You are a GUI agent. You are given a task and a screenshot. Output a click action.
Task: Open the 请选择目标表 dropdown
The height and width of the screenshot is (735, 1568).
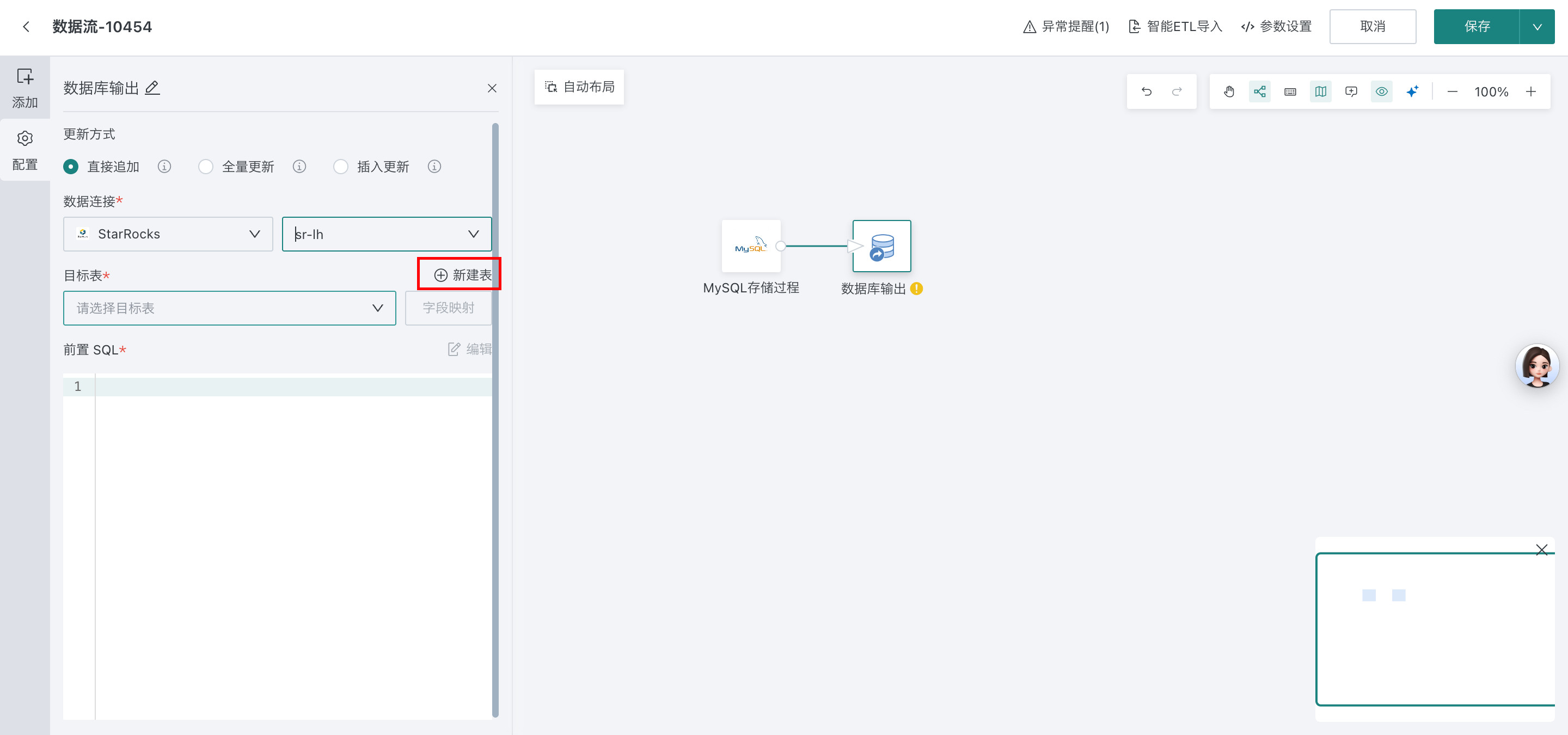pyautogui.click(x=229, y=308)
